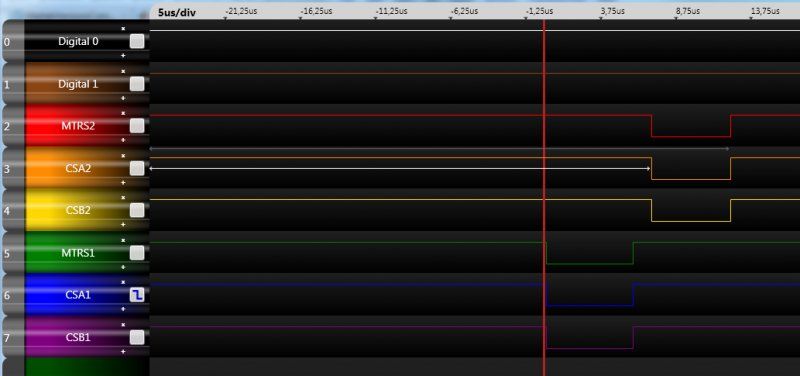Select the CSB2 channel label
This screenshot has height=376, width=800.
(78, 210)
